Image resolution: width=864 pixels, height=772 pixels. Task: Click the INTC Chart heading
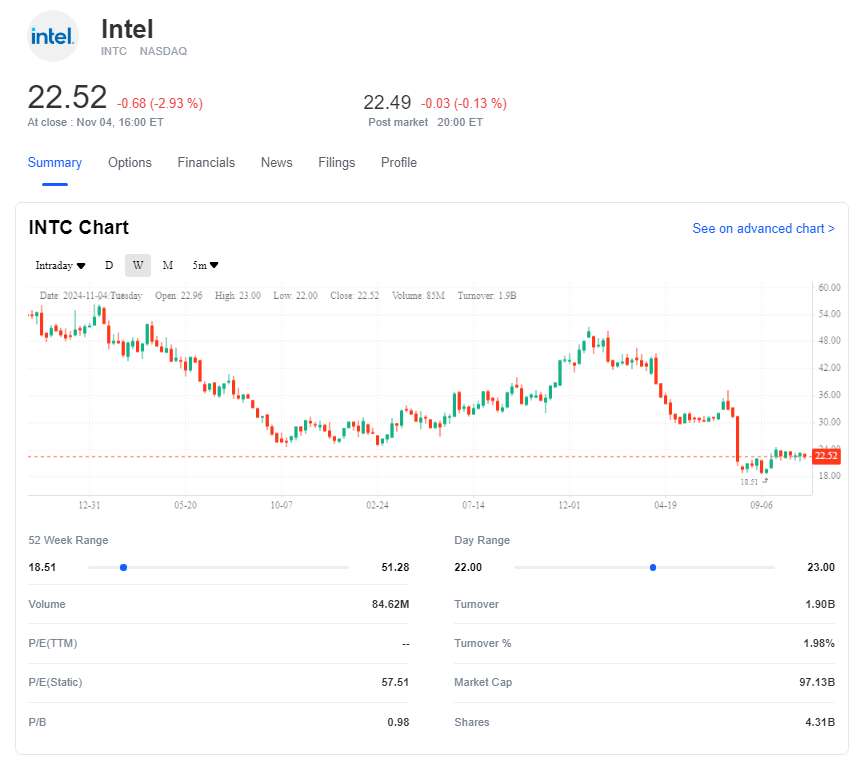[79, 228]
